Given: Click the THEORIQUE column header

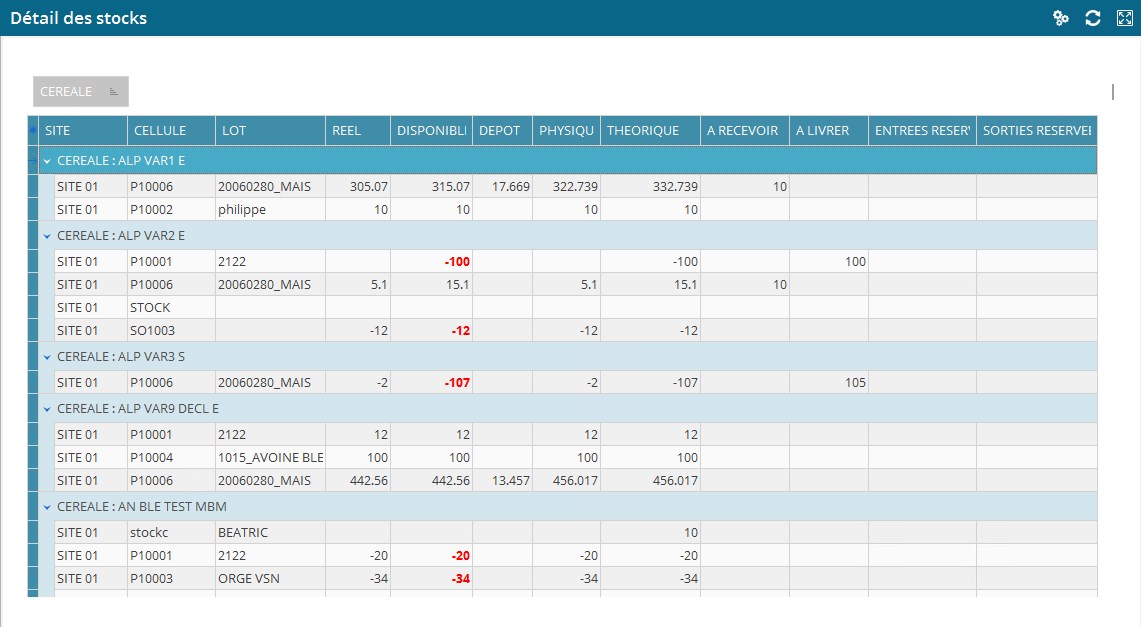Looking at the screenshot, I should click(x=649, y=131).
